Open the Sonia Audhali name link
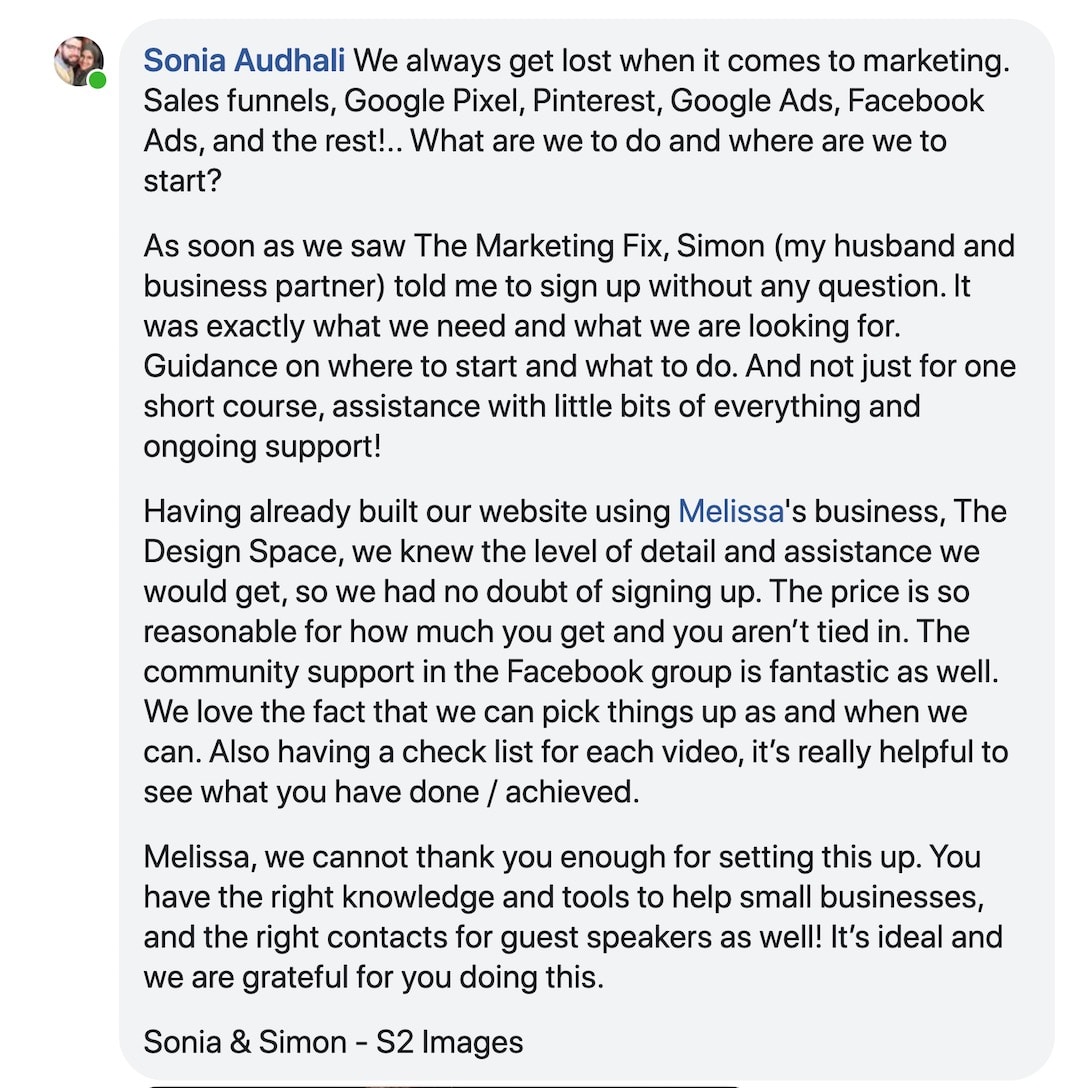This screenshot has height=1088, width=1080. (244, 60)
